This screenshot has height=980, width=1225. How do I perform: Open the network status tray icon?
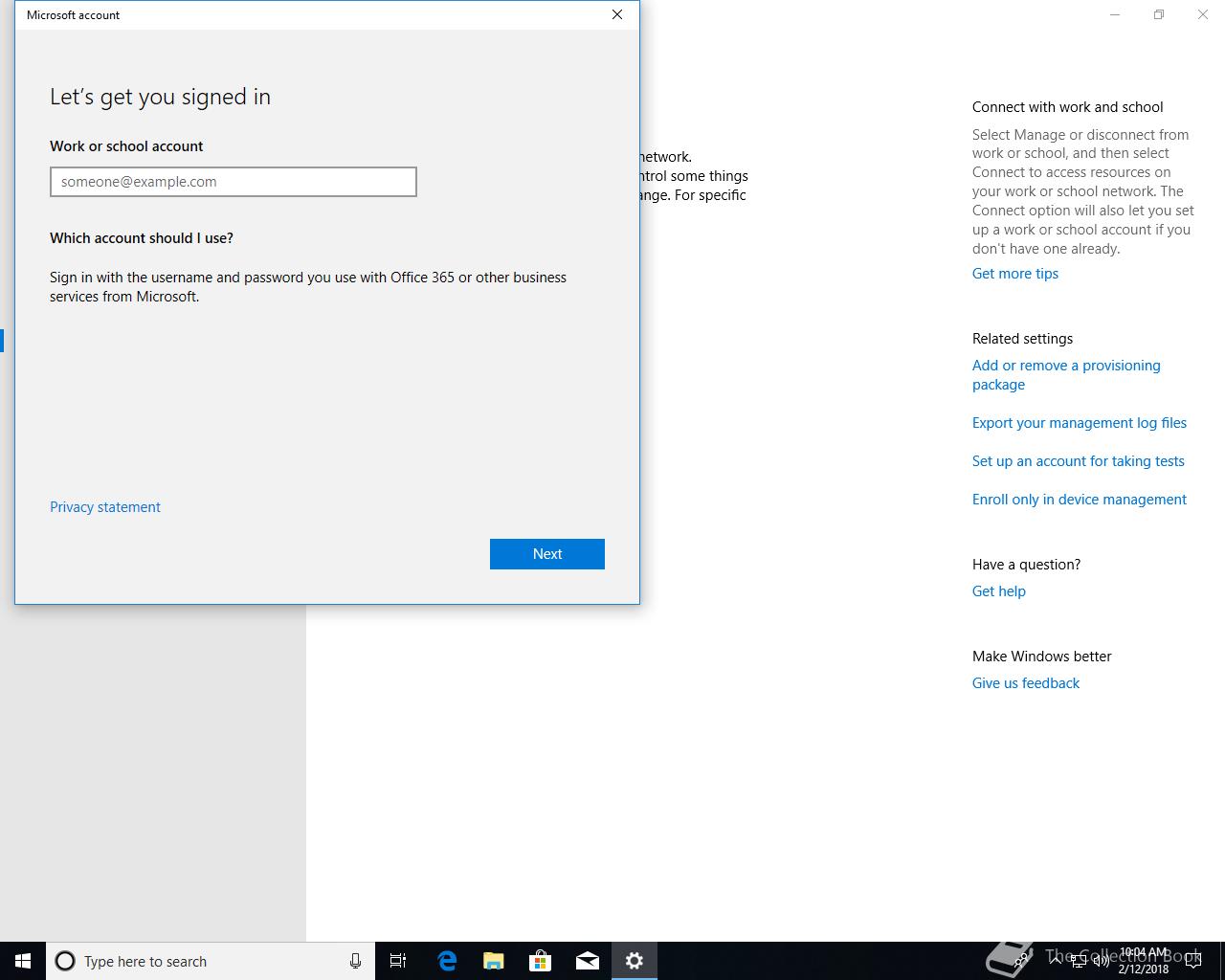1078,961
